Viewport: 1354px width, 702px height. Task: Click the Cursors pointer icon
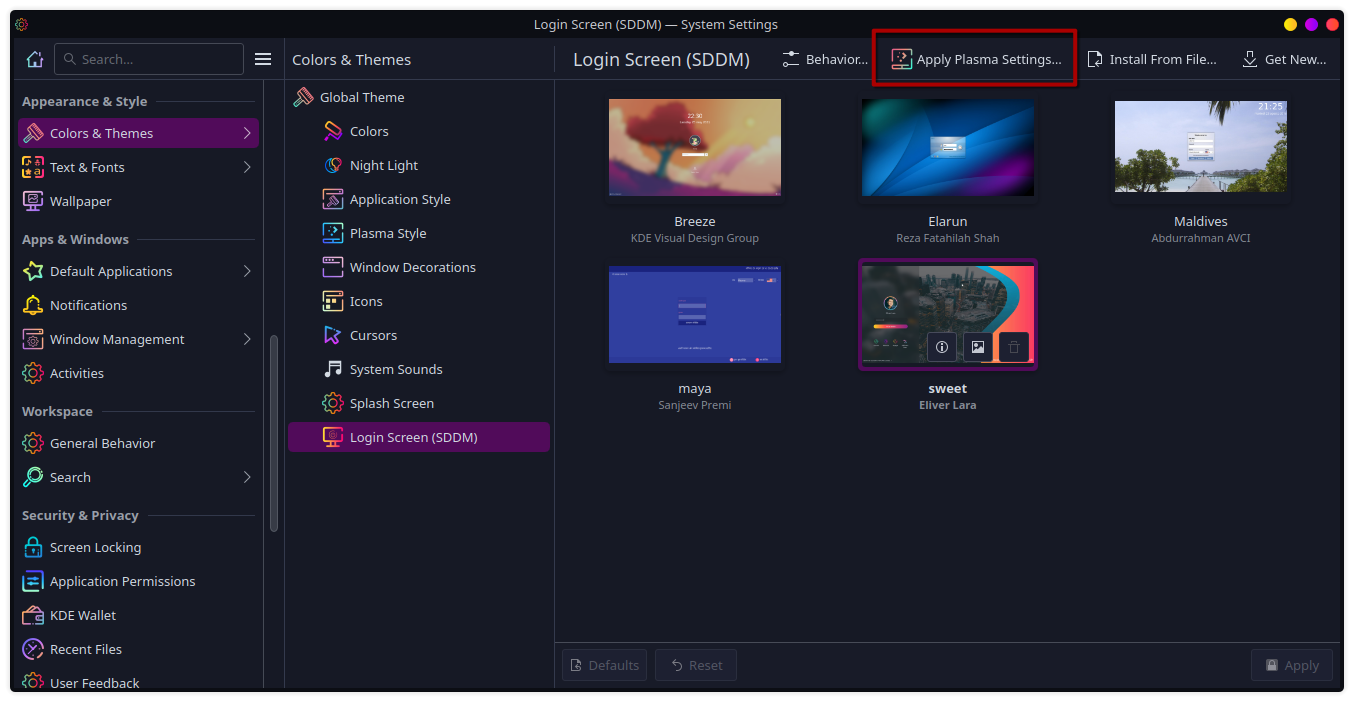[333, 335]
